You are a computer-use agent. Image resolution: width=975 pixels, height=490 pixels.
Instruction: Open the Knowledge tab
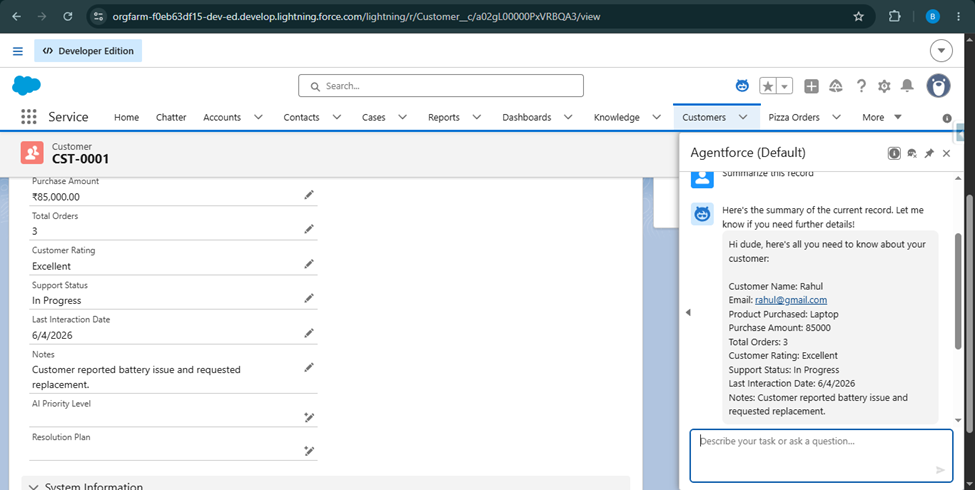point(616,117)
